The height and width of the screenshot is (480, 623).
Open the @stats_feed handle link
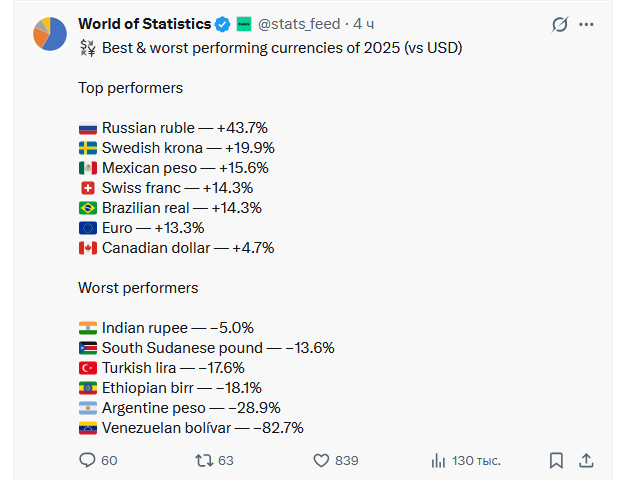pyautogui.click(x=298, y=24)
